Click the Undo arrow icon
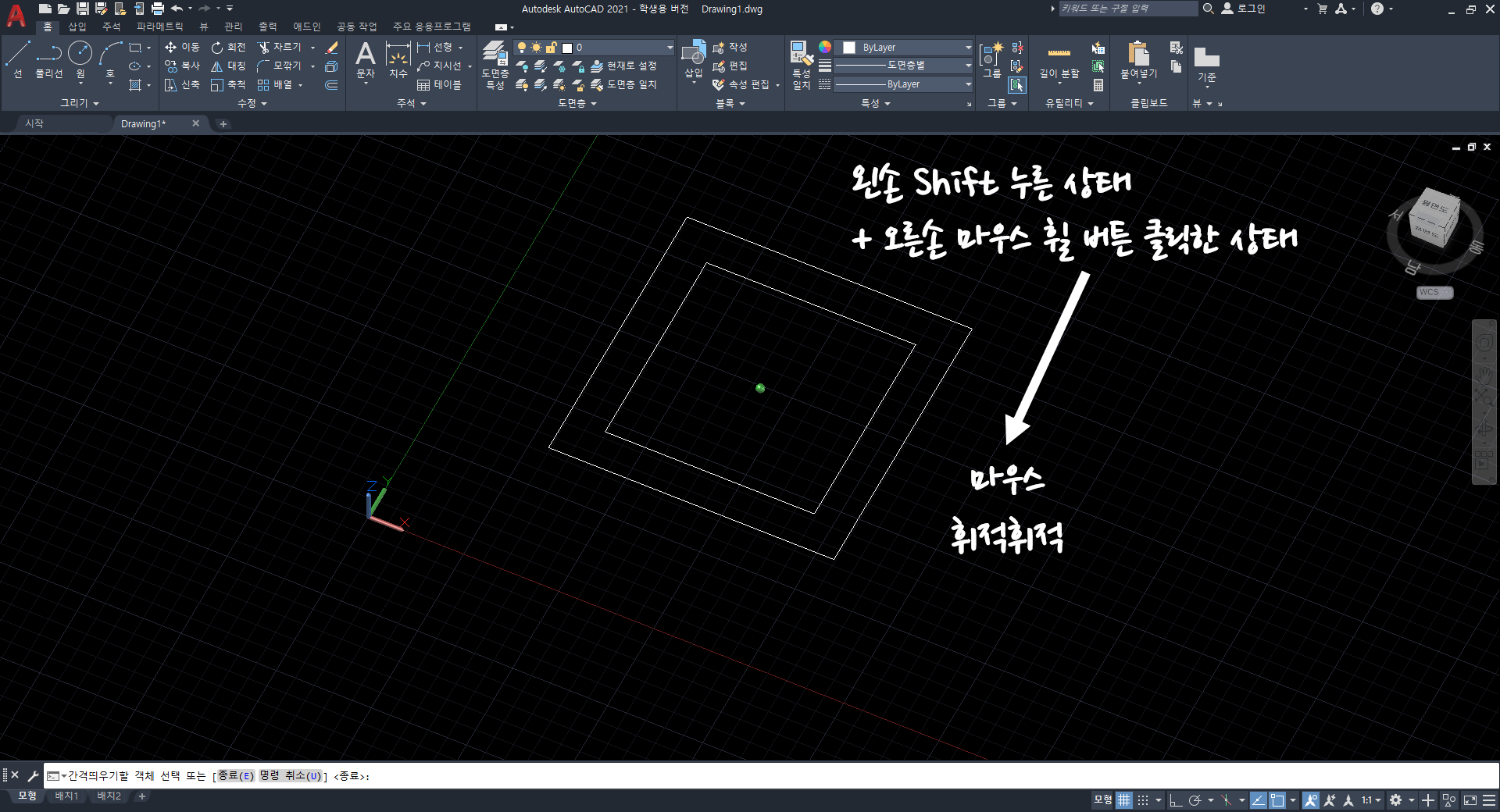This screenshot has height=812, width=1500. [x=177, y=9]
